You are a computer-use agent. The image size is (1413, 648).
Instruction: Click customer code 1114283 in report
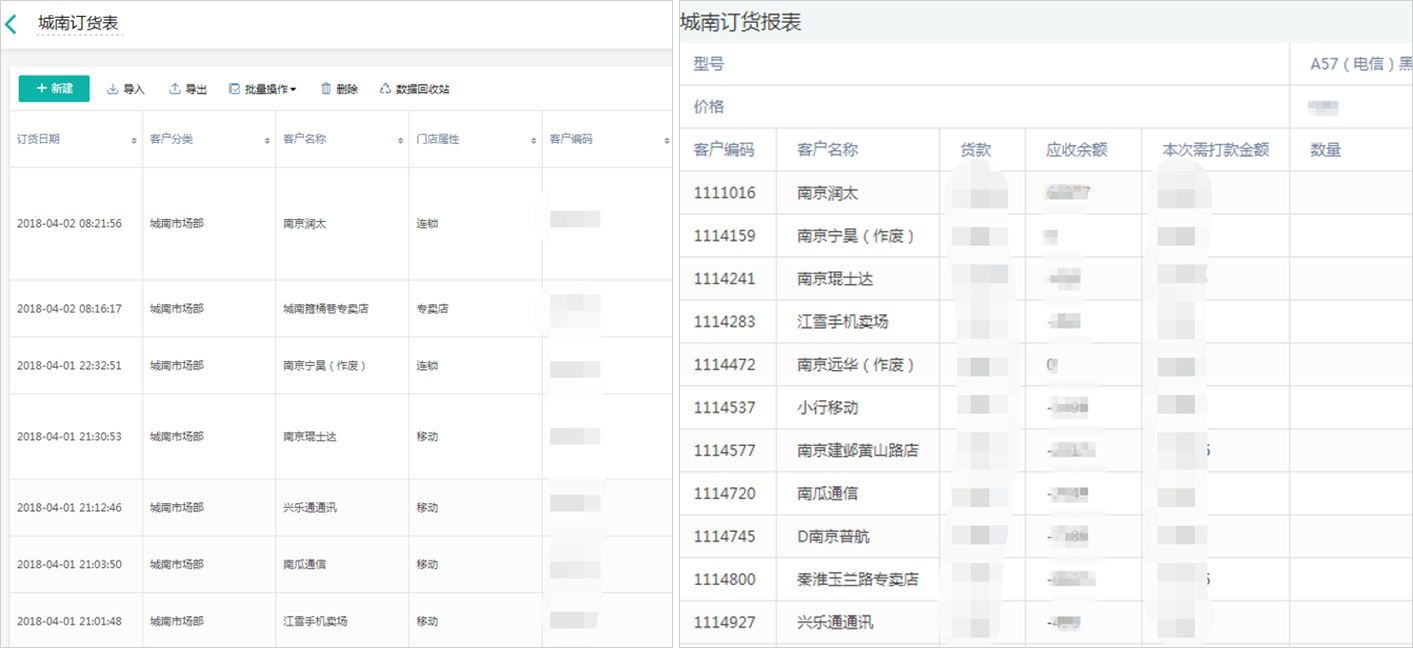tap(725, 322)
